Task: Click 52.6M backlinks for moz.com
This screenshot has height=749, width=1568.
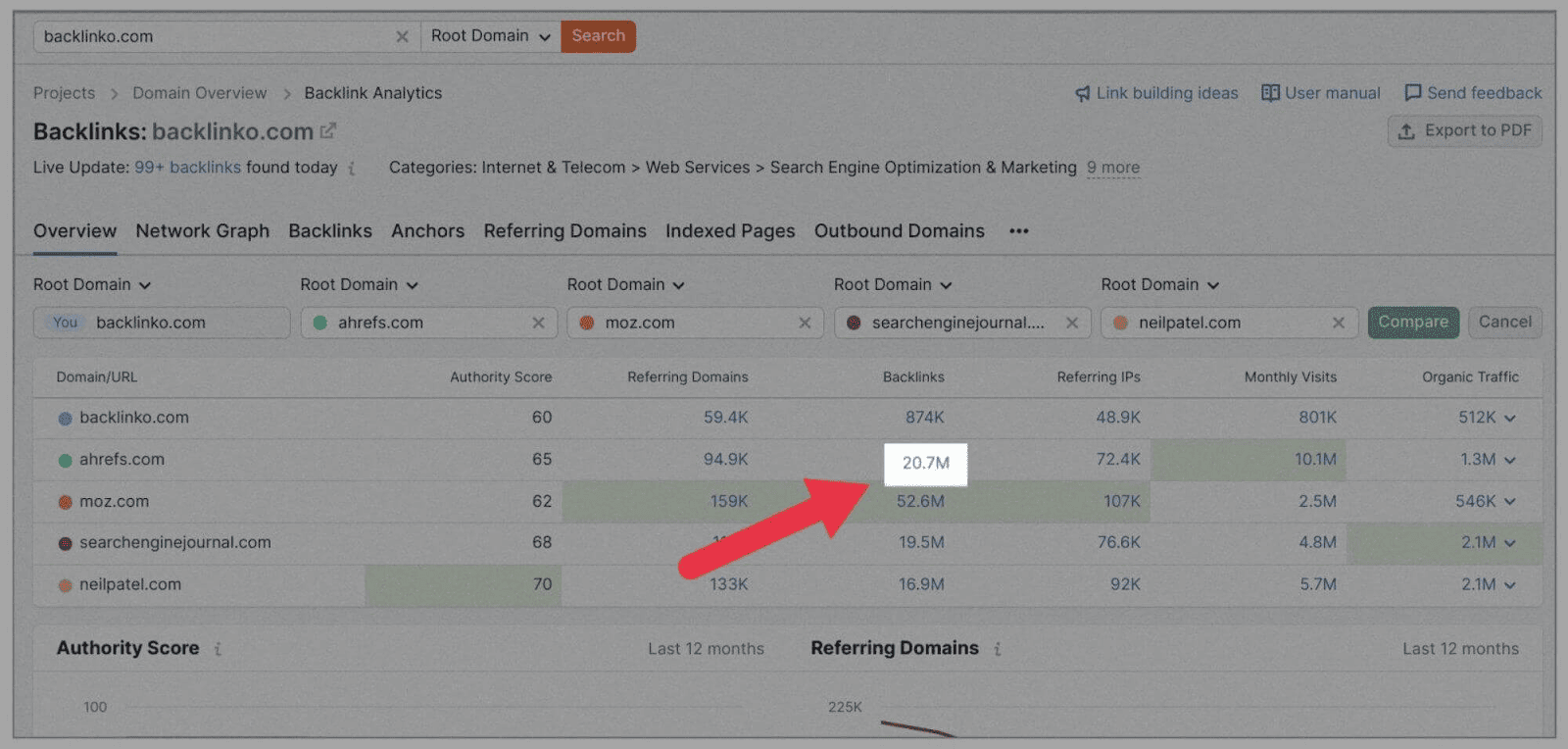Action: coord(920,502)
